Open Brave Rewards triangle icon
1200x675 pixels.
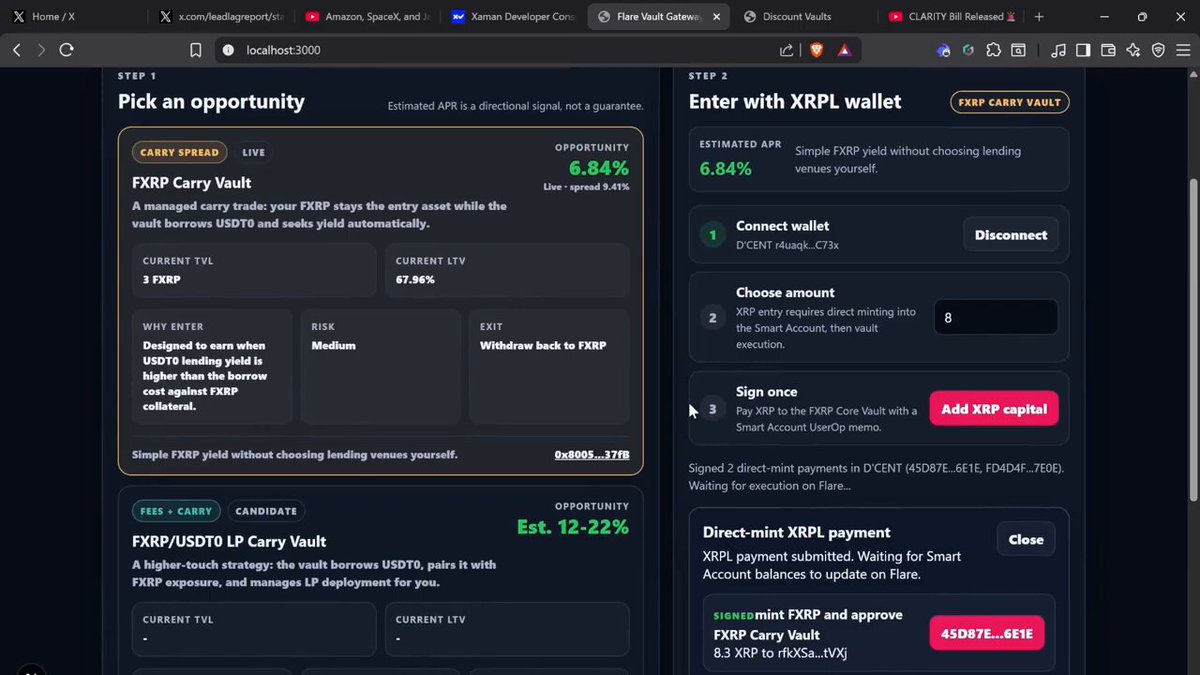tap(844, 50)
